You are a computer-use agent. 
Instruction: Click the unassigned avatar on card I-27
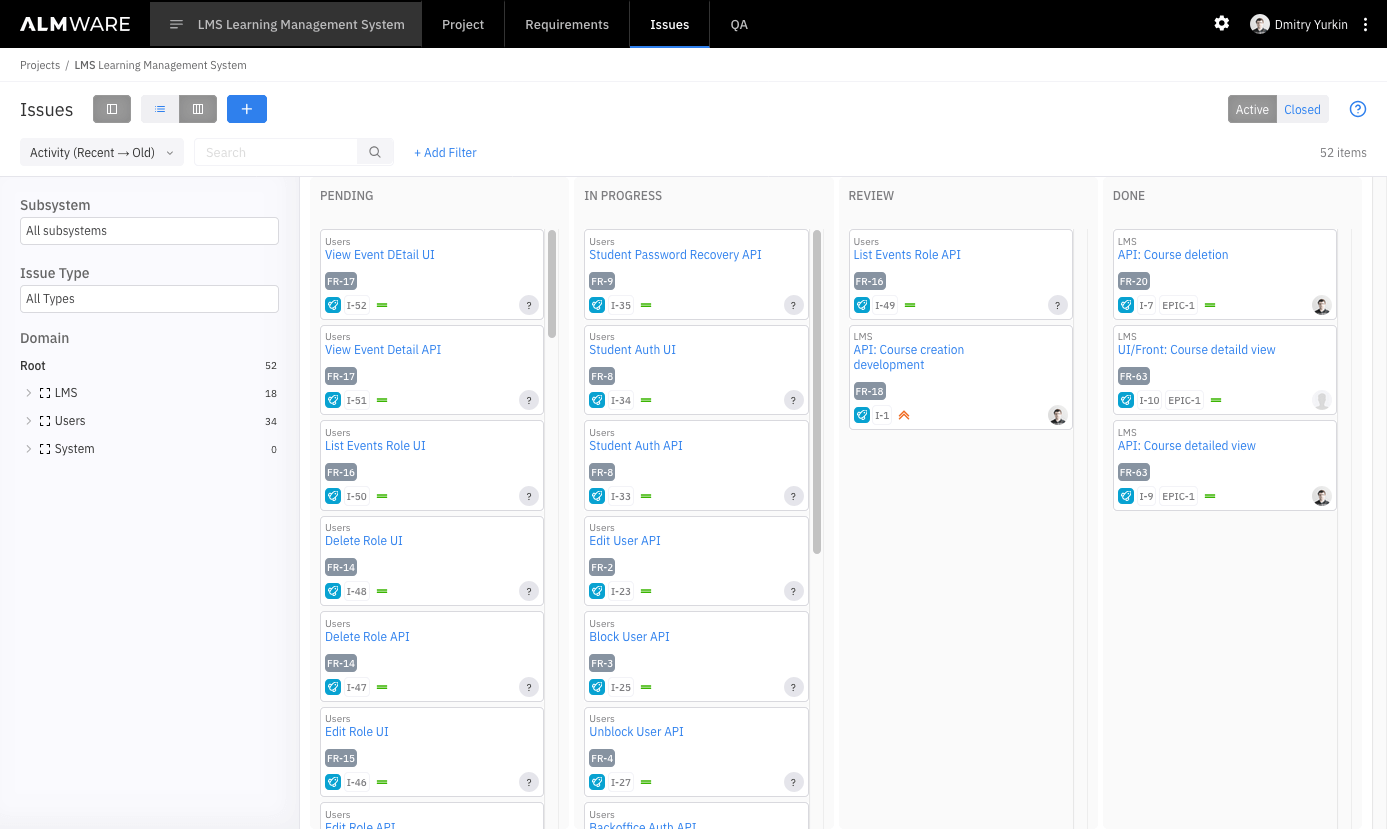(793, 782)
